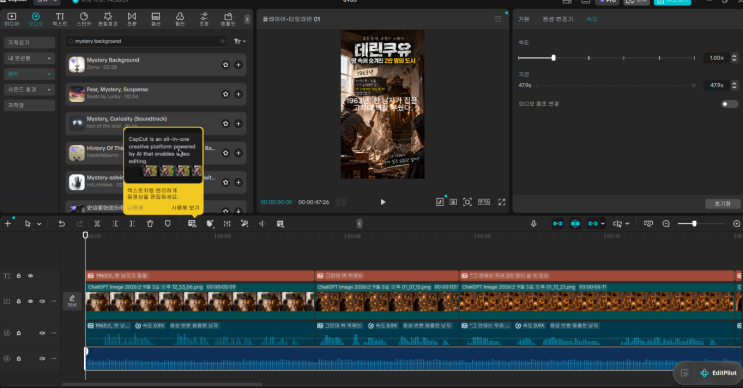Add Mystery Background track with plus icon
This screenshot has height=388, width=743.
coord(238,65)
